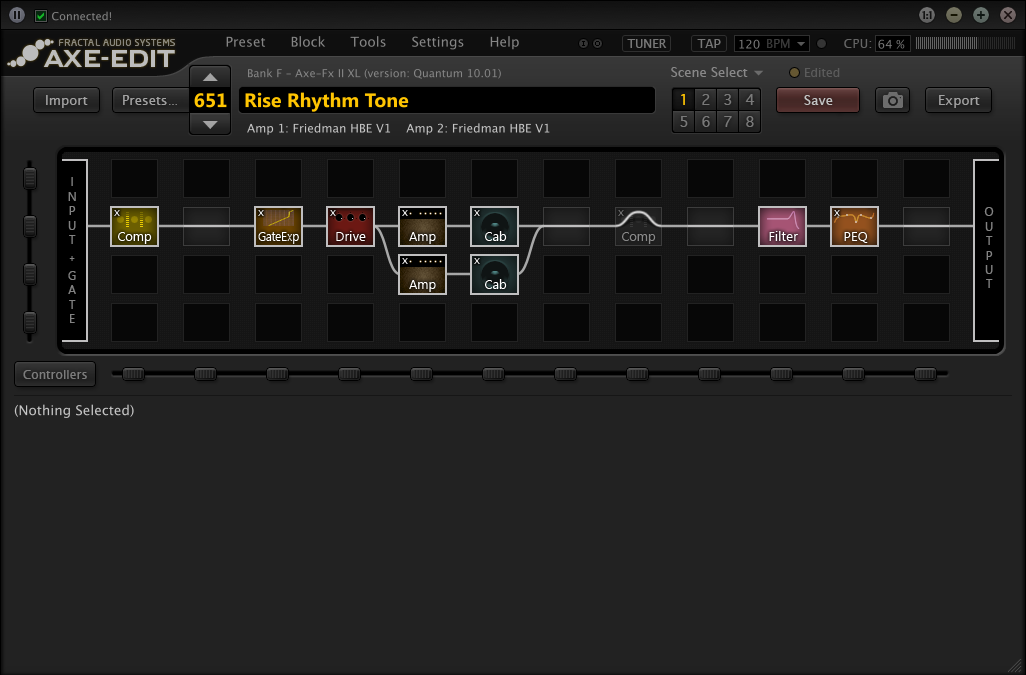Switch to scene 3
Screen dimensions: 1026x675
click(x=727, y=99)
